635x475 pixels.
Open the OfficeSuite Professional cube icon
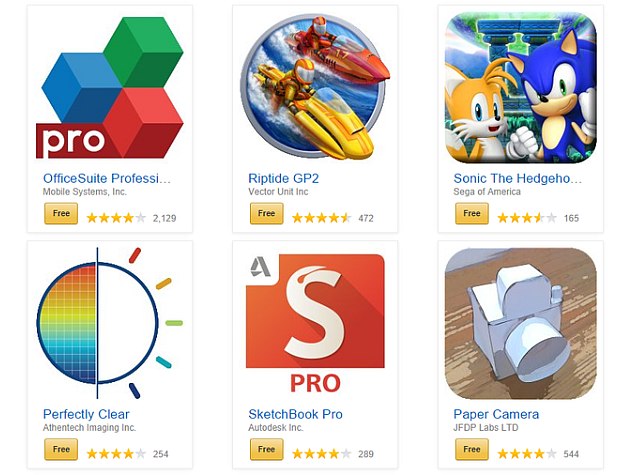point(110,87)
